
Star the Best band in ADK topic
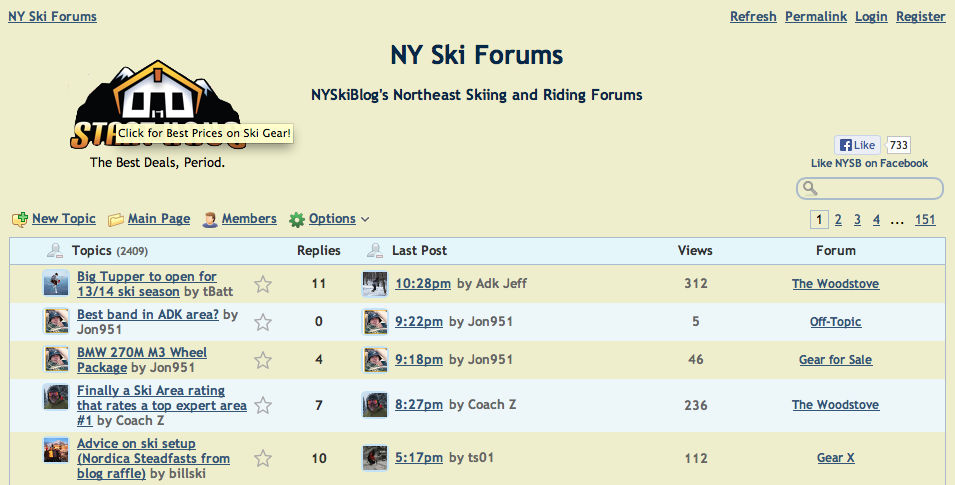click(263, 322)
